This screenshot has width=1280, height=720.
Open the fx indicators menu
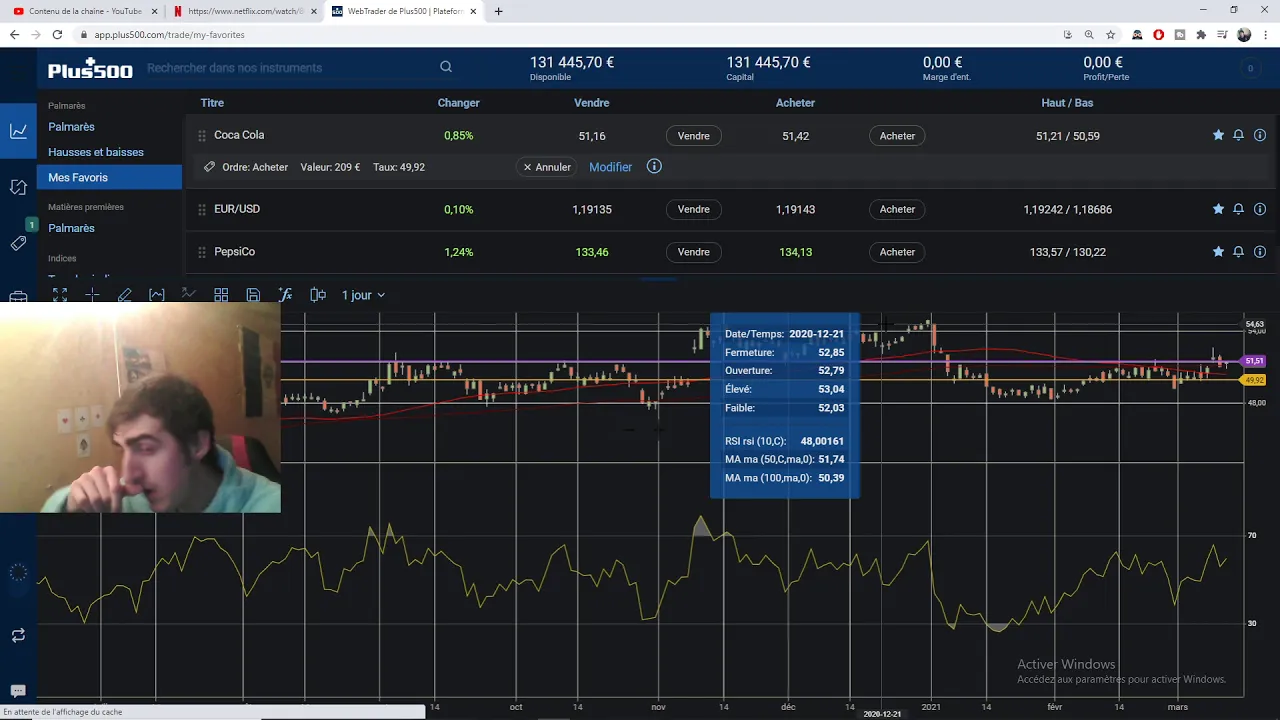coord(285,295)
